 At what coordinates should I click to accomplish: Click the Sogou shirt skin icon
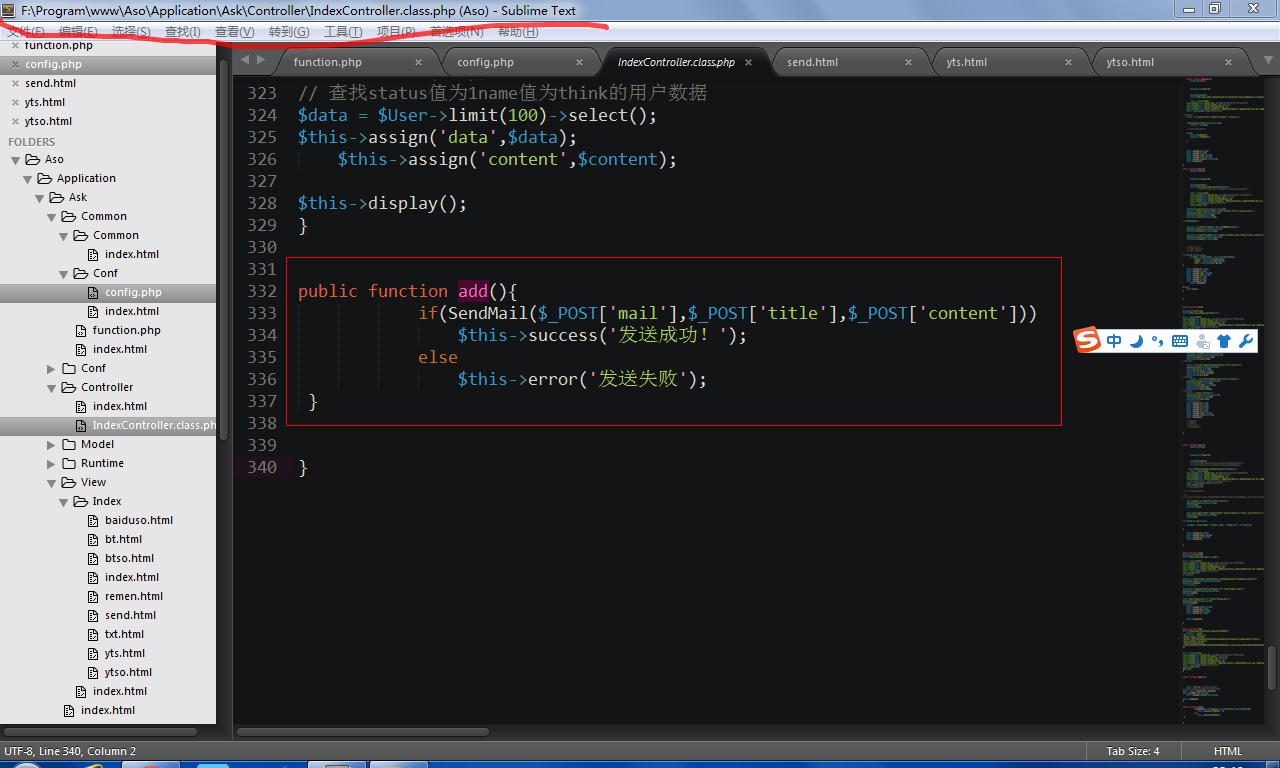(1224, 341)
